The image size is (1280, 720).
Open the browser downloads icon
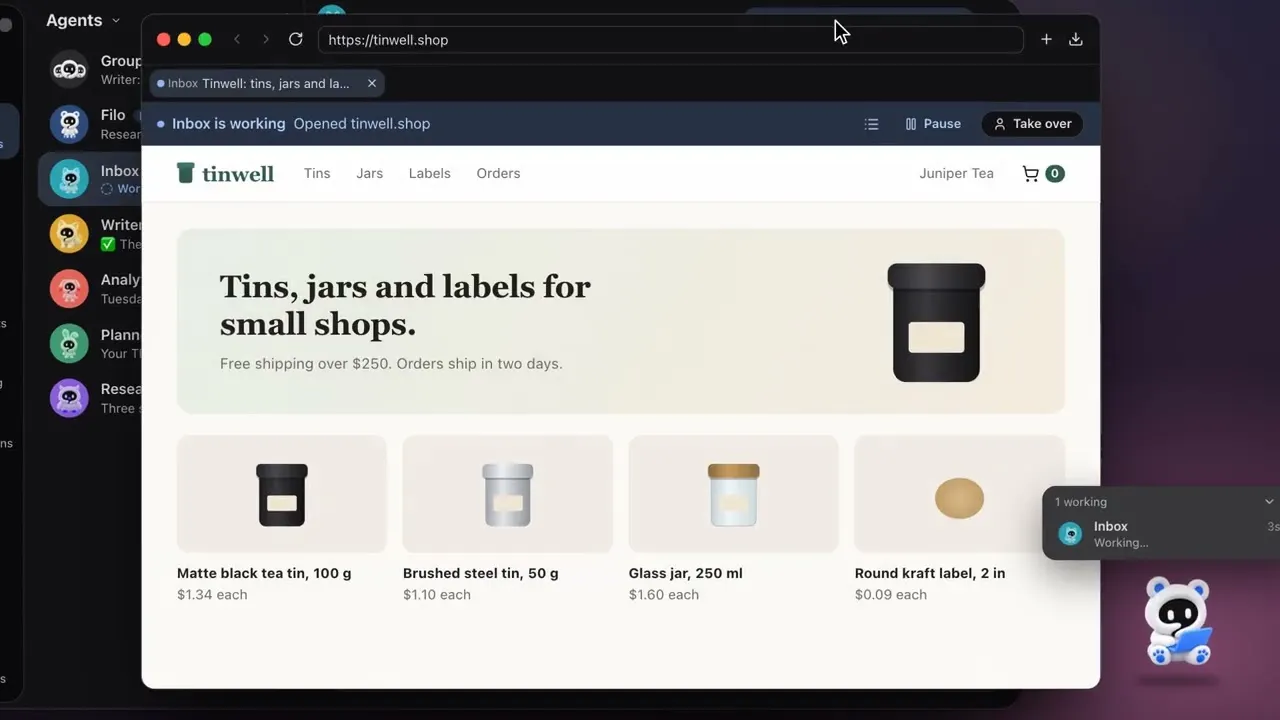tap(1076, 39)
